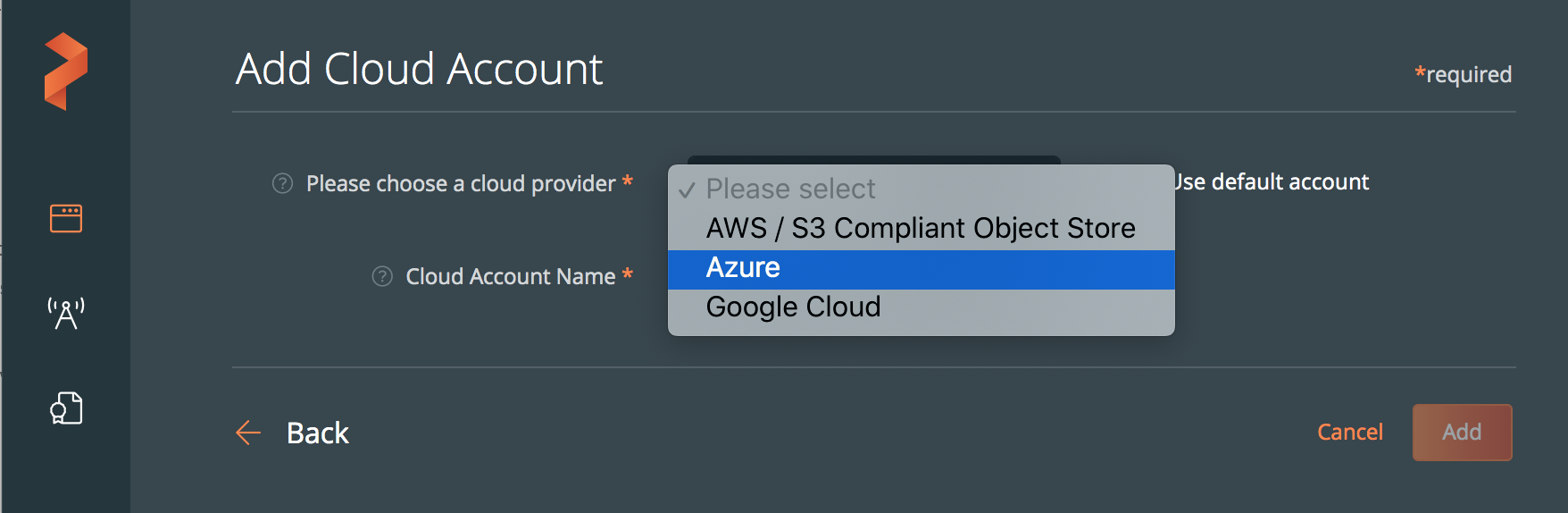This screenshot has width=1568, height=513.
Task: Pick Google Cloud as the provider
Action: (793, 307)
